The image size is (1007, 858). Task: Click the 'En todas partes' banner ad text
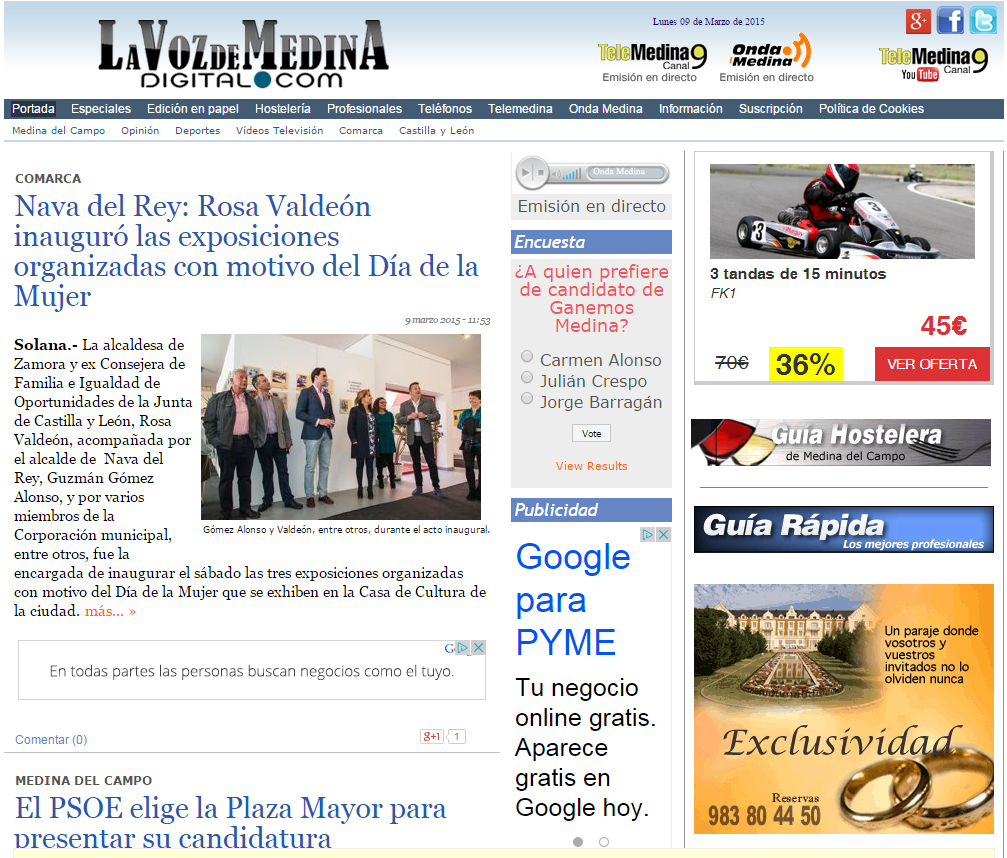tap(252, 671)
